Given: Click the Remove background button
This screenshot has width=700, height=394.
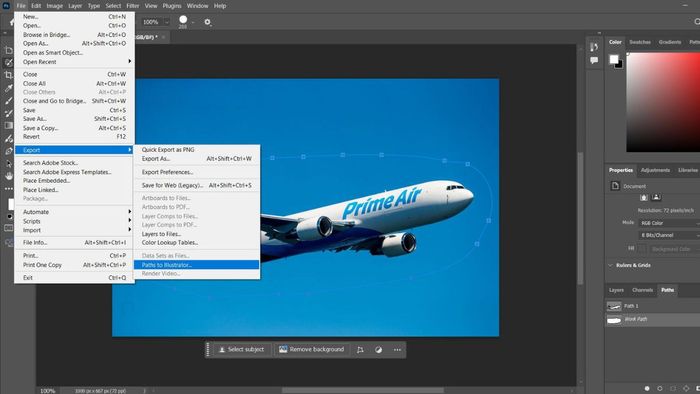Looking at the screenshot, I should (x=312, y=349).
